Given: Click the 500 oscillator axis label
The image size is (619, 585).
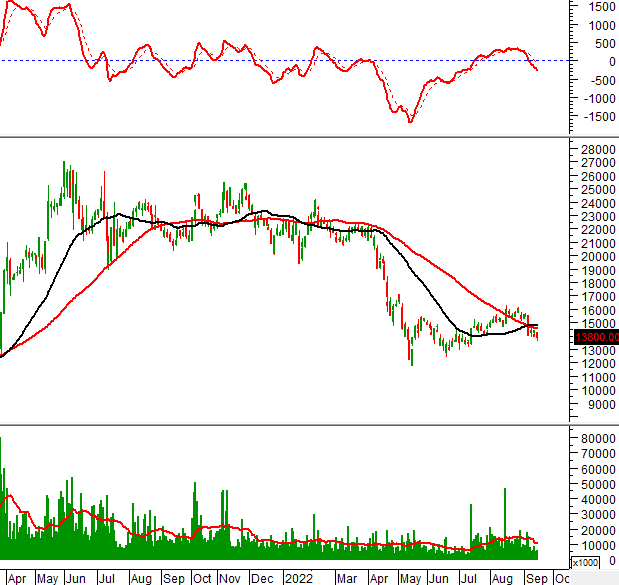Looking at the screenshot, I should 606,42.
